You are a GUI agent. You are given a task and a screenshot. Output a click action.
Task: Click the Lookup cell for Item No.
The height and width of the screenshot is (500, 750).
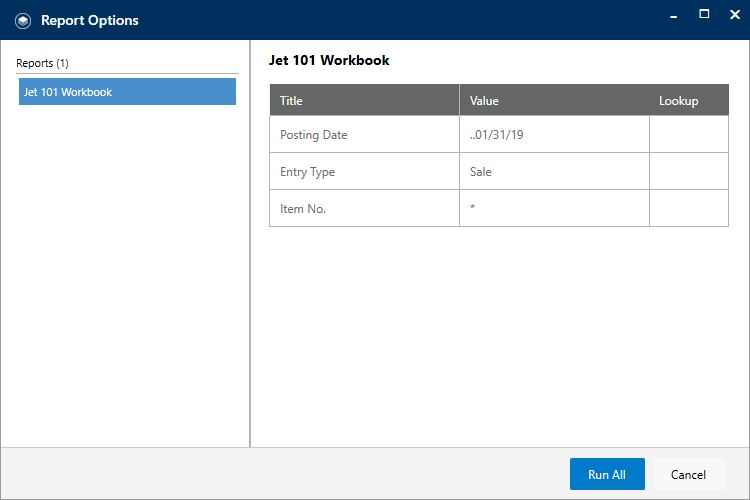689,208
